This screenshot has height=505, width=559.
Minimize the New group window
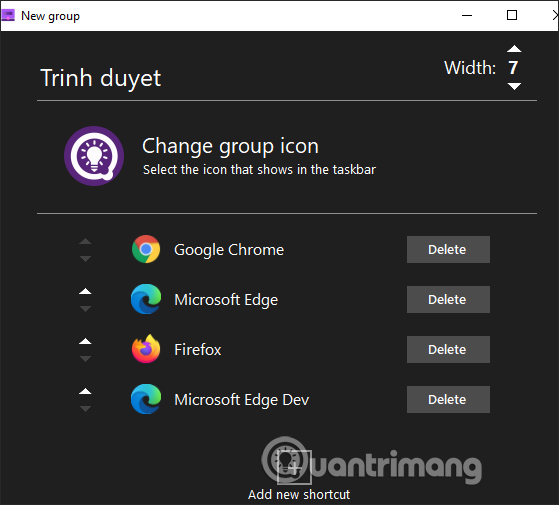(x=467, y=15)
